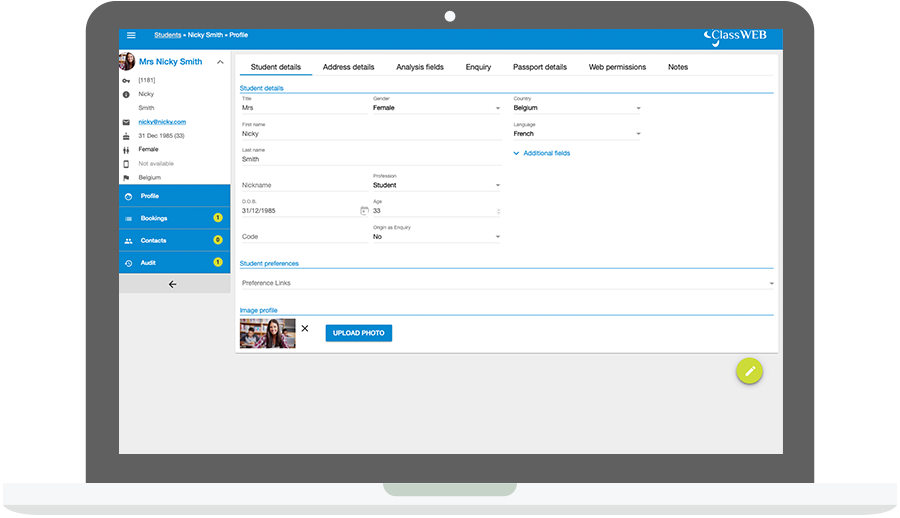Open the Preference Links dropdown
900x518 pixels.
pyautogui.click(x=507, y=283)
